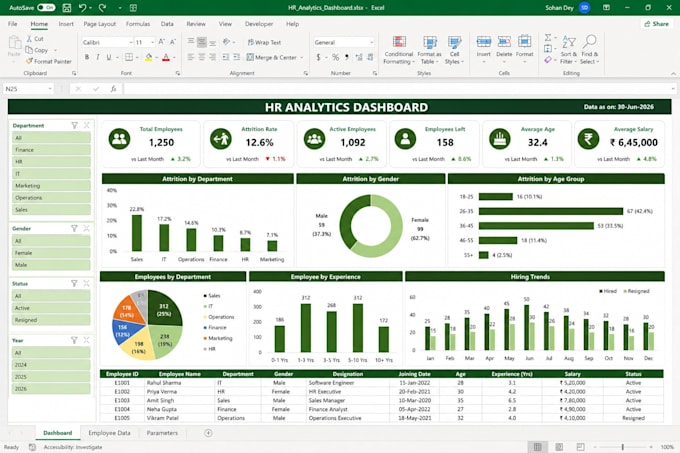Screen dimensions: 680x453
Task: Select Female in Gender slicer
Action: point(51,253)
